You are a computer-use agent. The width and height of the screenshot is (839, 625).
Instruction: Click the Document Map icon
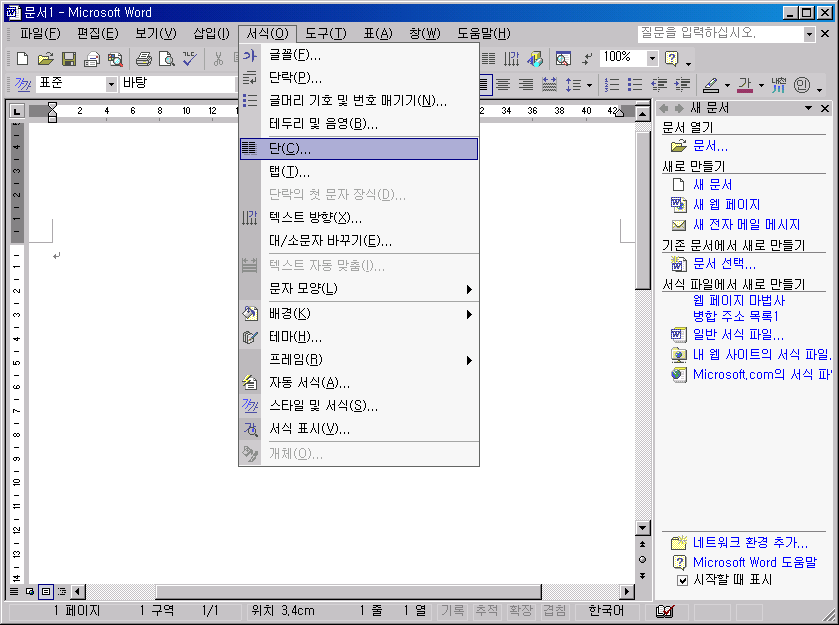pyautogui.click(x=563, y=58)
